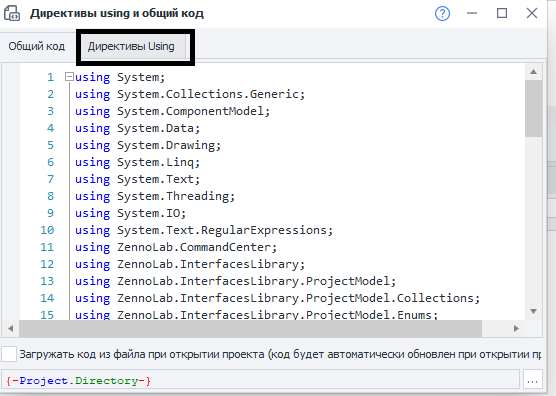556x396 pixels.
Task: Collapse the using block at line 1
Action: pos(69,77)
